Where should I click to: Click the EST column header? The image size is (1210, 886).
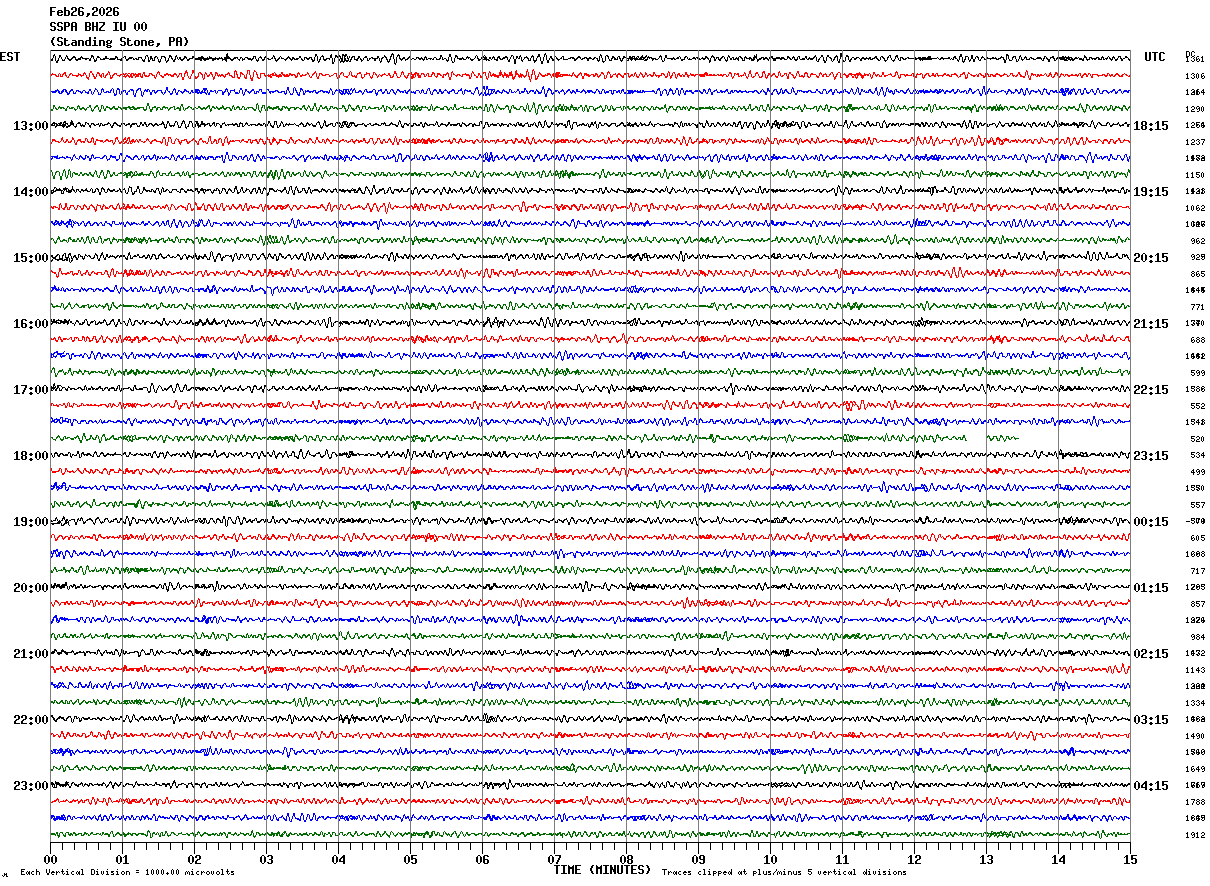10,57
